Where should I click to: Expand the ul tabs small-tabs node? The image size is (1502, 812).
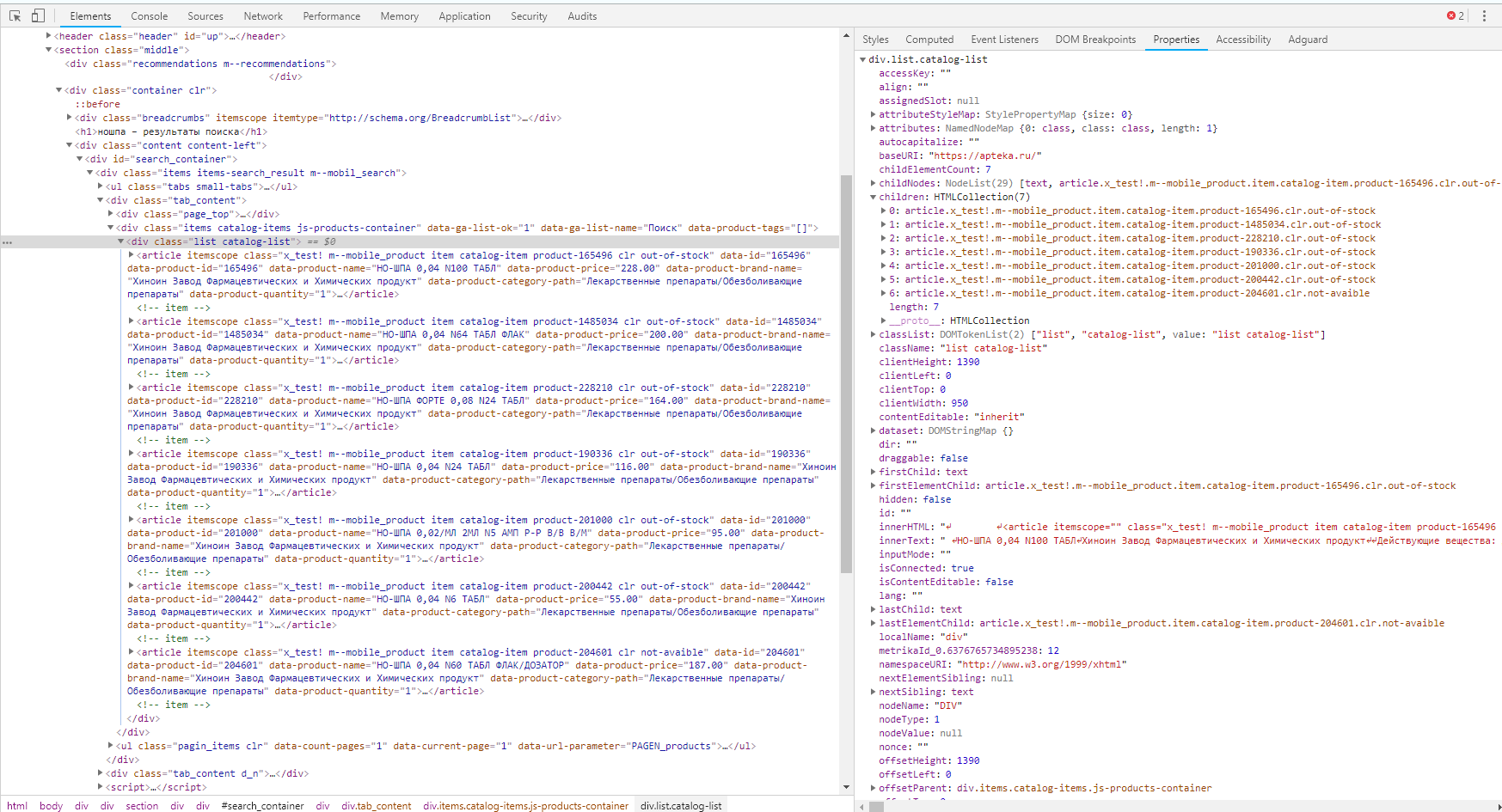click(x=101, y=186)
